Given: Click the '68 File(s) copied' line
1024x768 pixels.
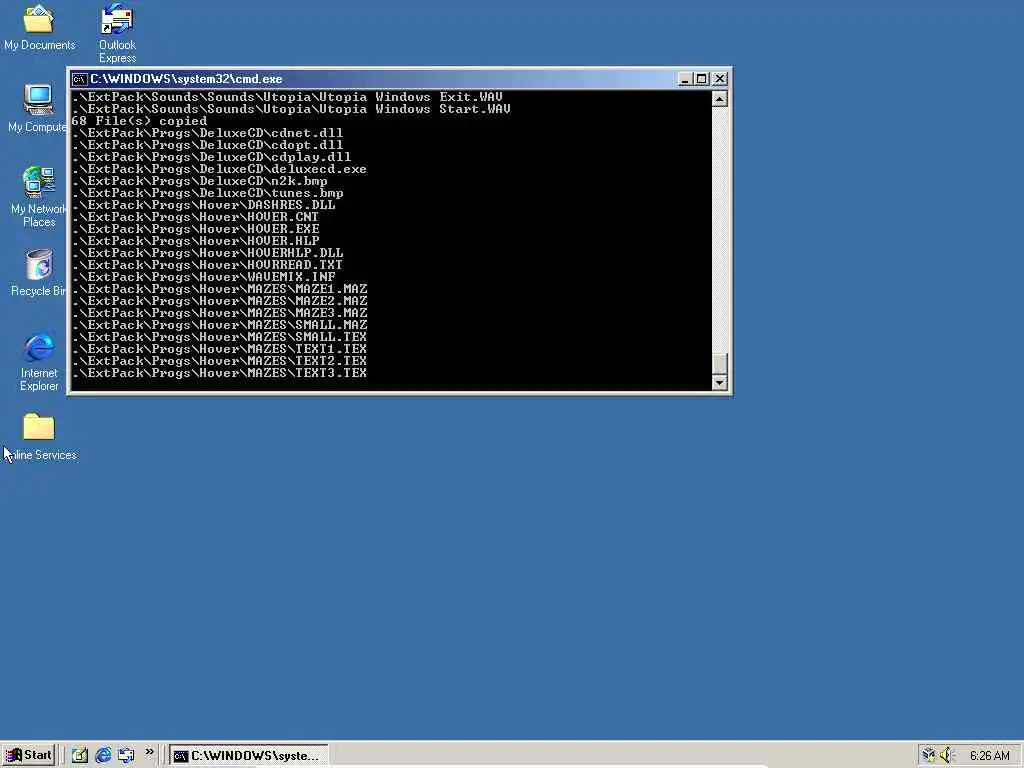Looking at the screenshot, I should pos(139,121).
